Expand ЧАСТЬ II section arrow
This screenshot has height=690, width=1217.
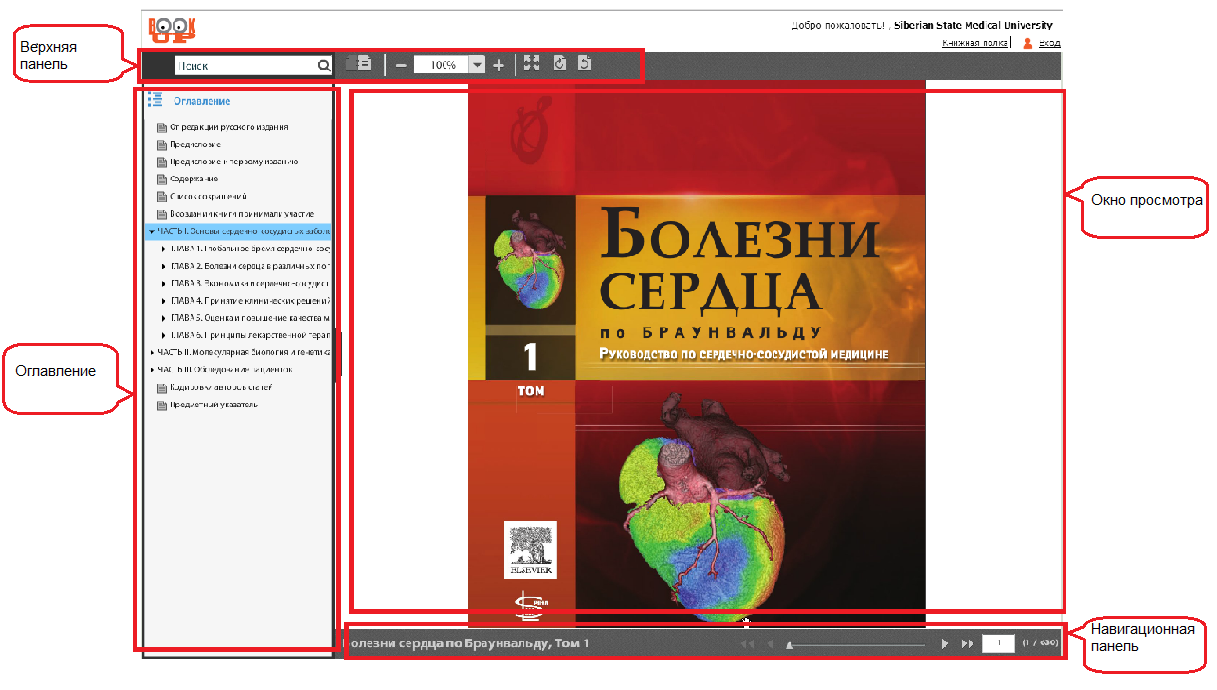coord(151,352)
